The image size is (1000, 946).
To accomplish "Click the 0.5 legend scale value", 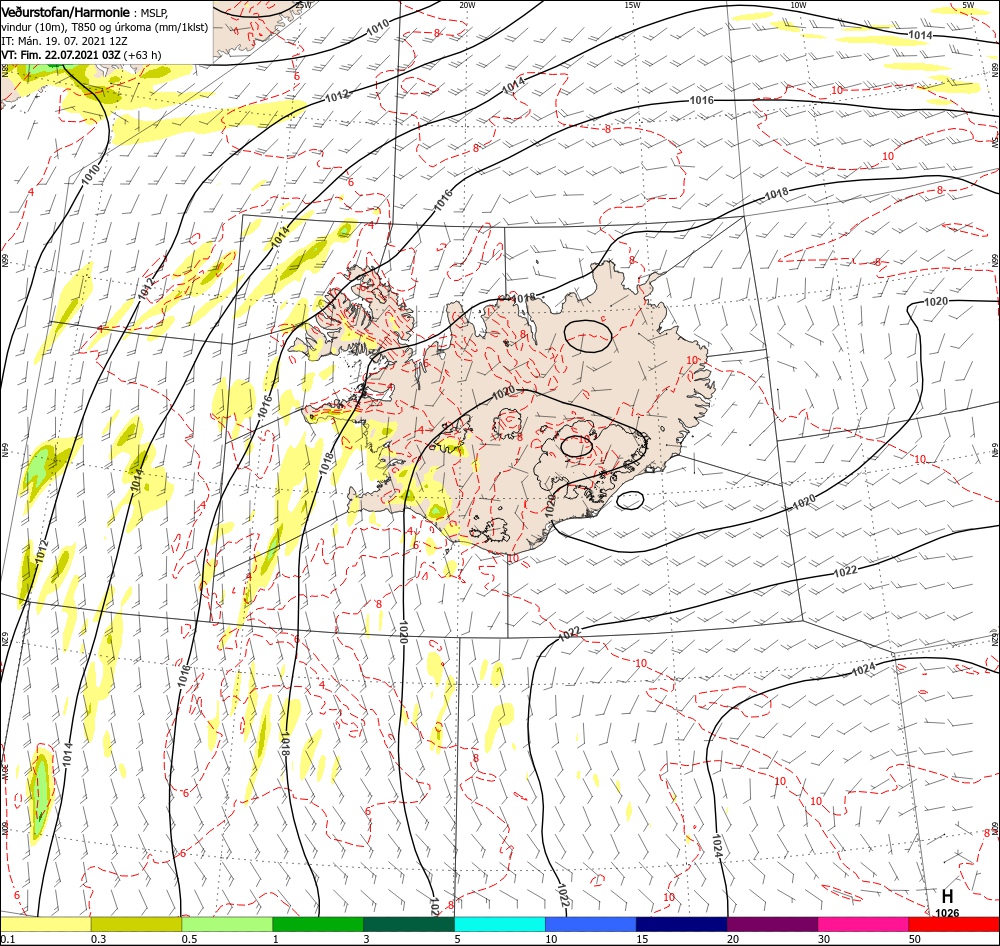I will 189,939.
